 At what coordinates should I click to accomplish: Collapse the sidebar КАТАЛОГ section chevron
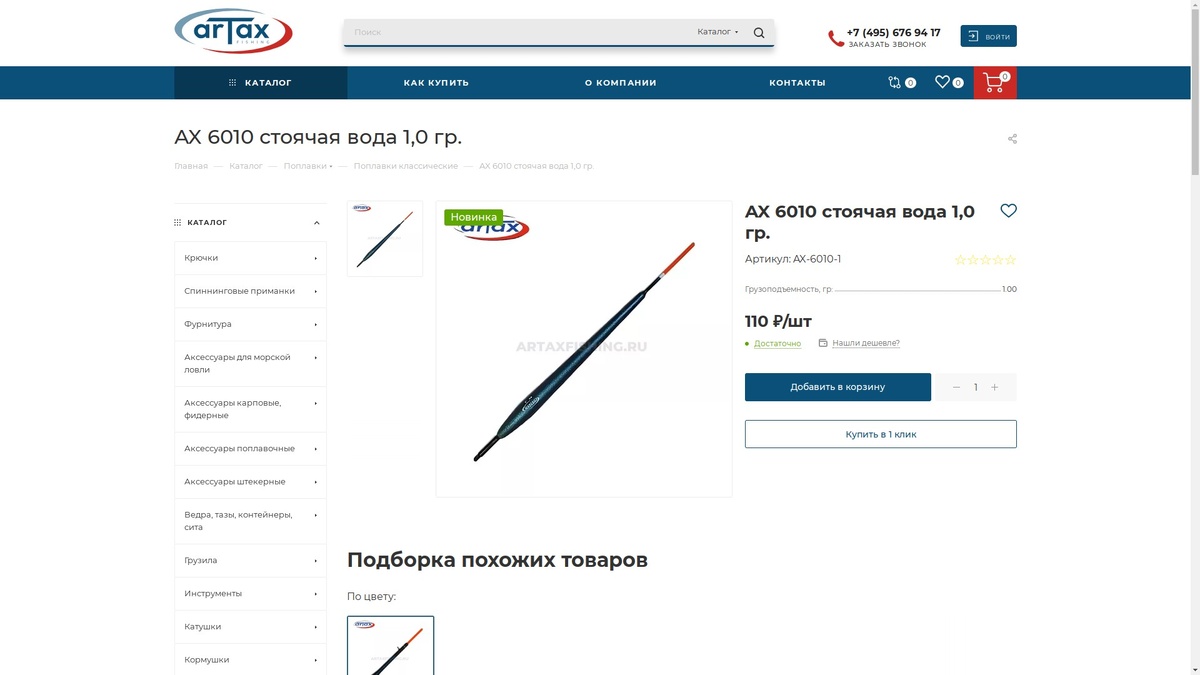[317, 223]
